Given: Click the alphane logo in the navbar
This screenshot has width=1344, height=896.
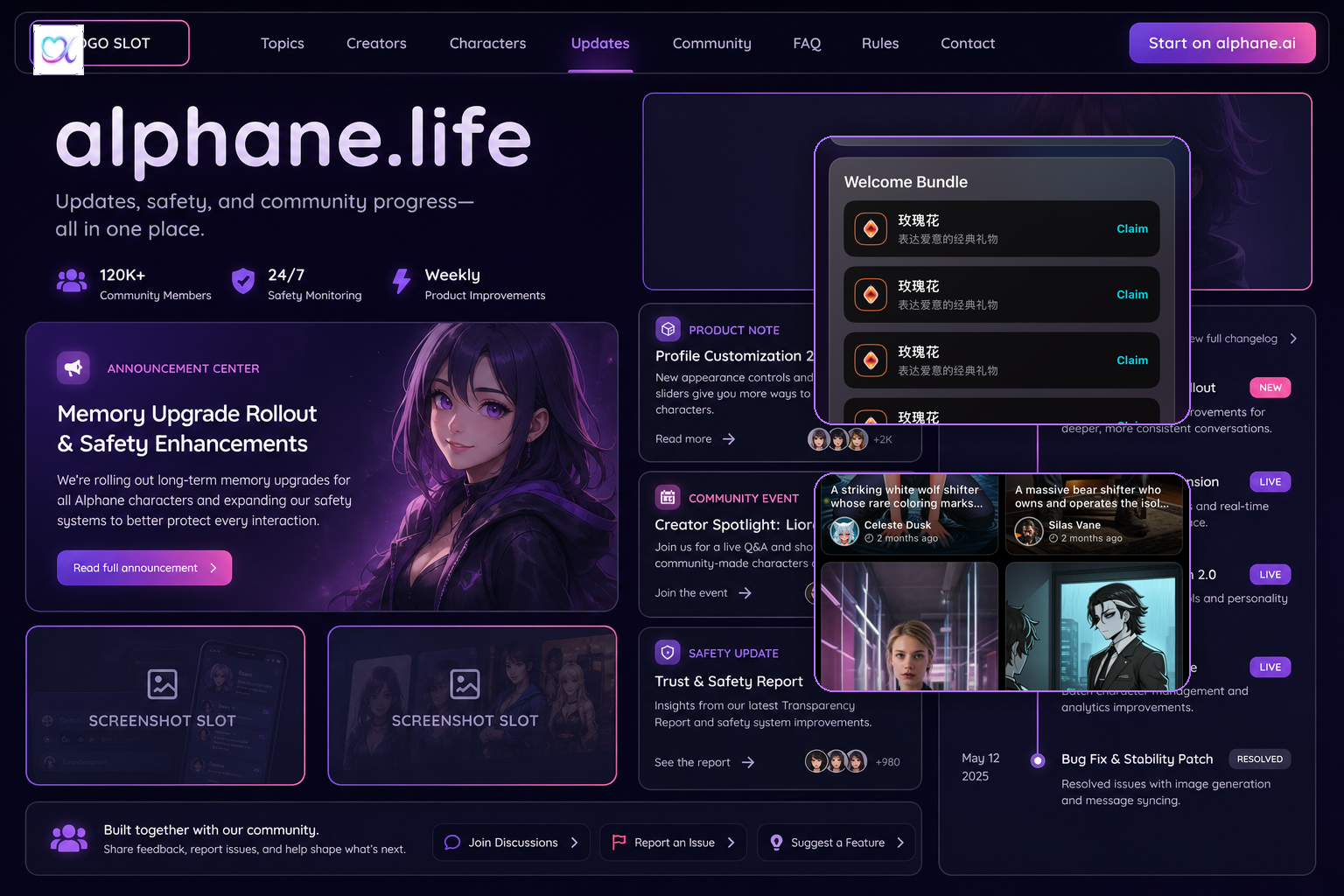Looking at the screenshot, I should point(59,49).
